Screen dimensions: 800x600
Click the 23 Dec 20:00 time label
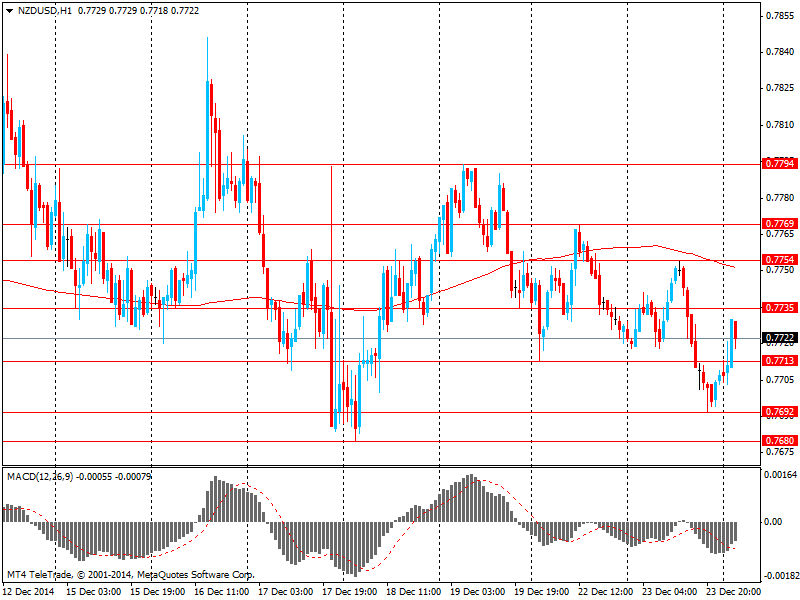click(734, 592)
